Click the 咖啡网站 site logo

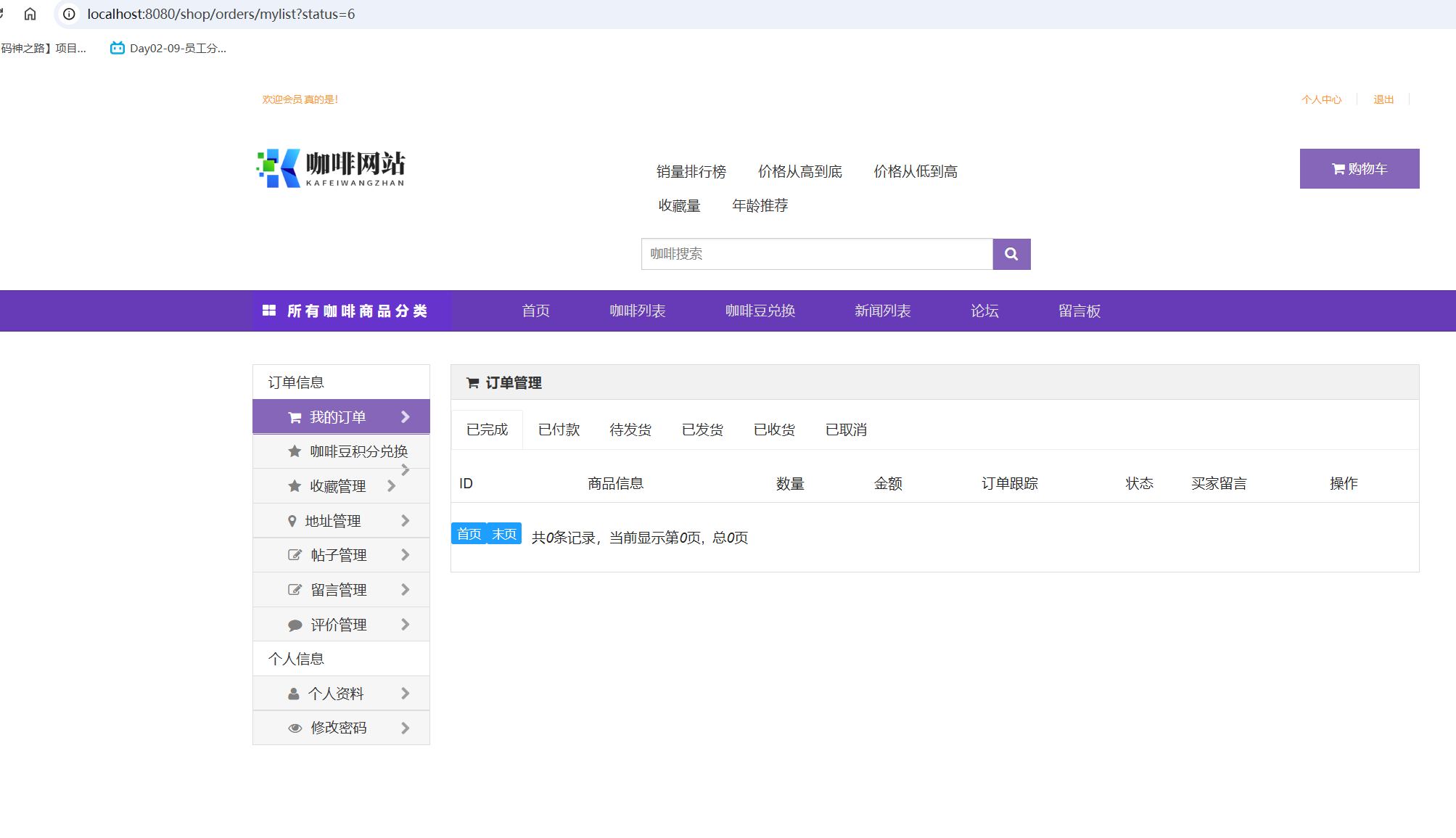click(x=330, y=168)
